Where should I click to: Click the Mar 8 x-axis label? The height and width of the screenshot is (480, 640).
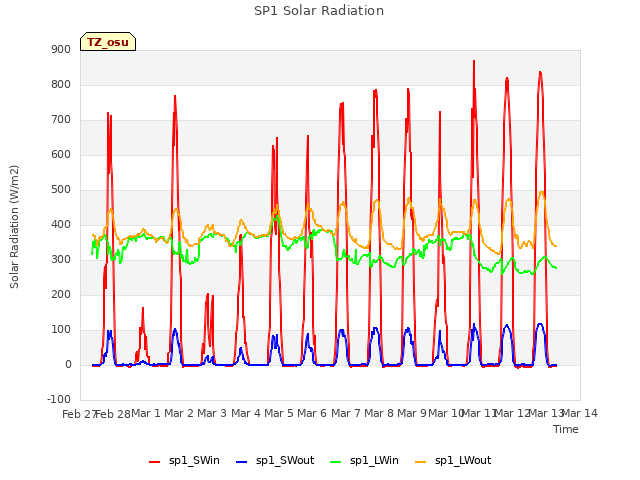coord(379,413)
